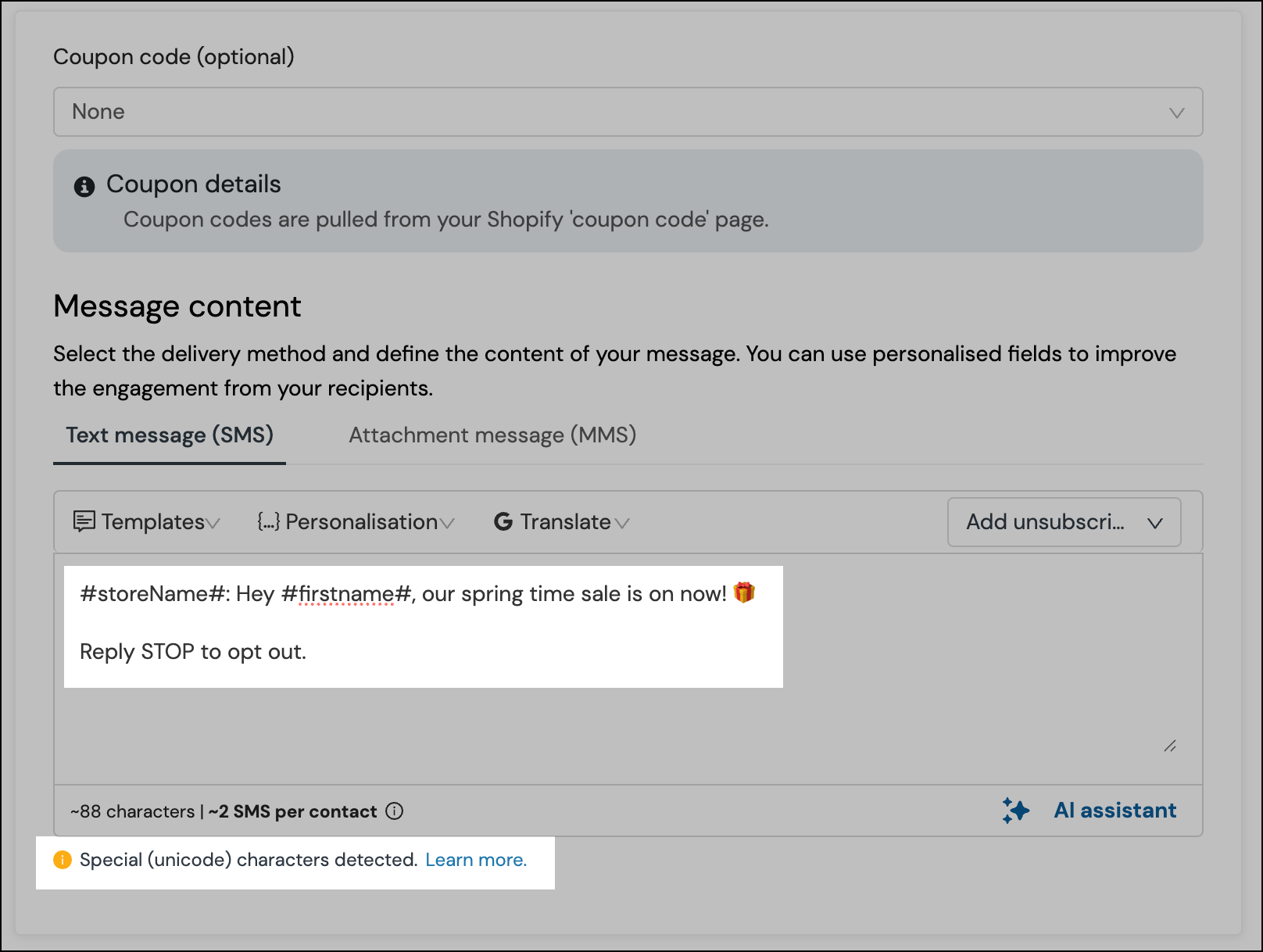The image size is (1263, 952).
Task: Select the Google Translate icon
Action: 503,521
